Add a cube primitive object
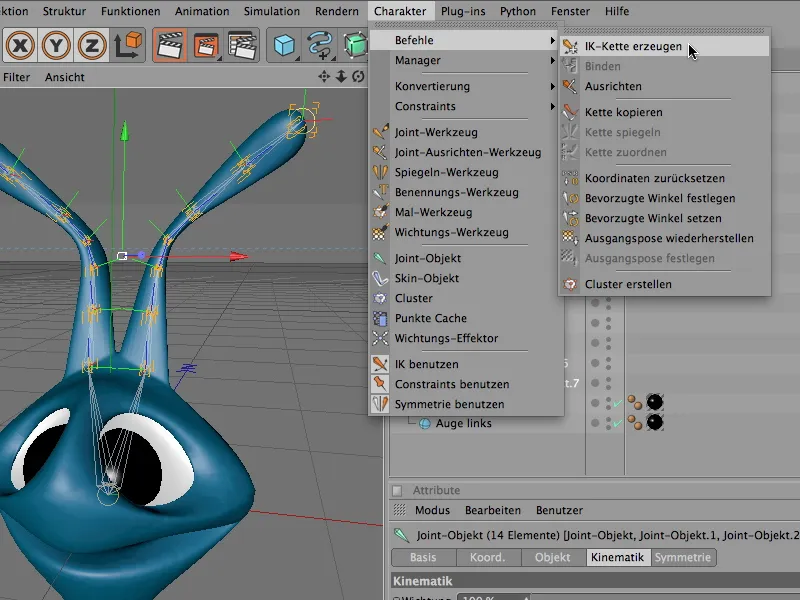 (284, 45)
